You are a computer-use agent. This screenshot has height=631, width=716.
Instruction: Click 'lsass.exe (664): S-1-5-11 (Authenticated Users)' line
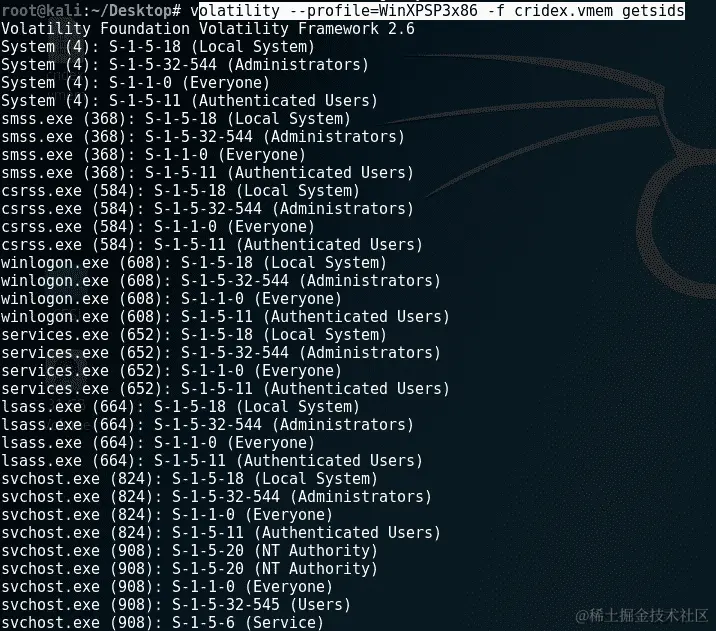click(x=212, y=461)
